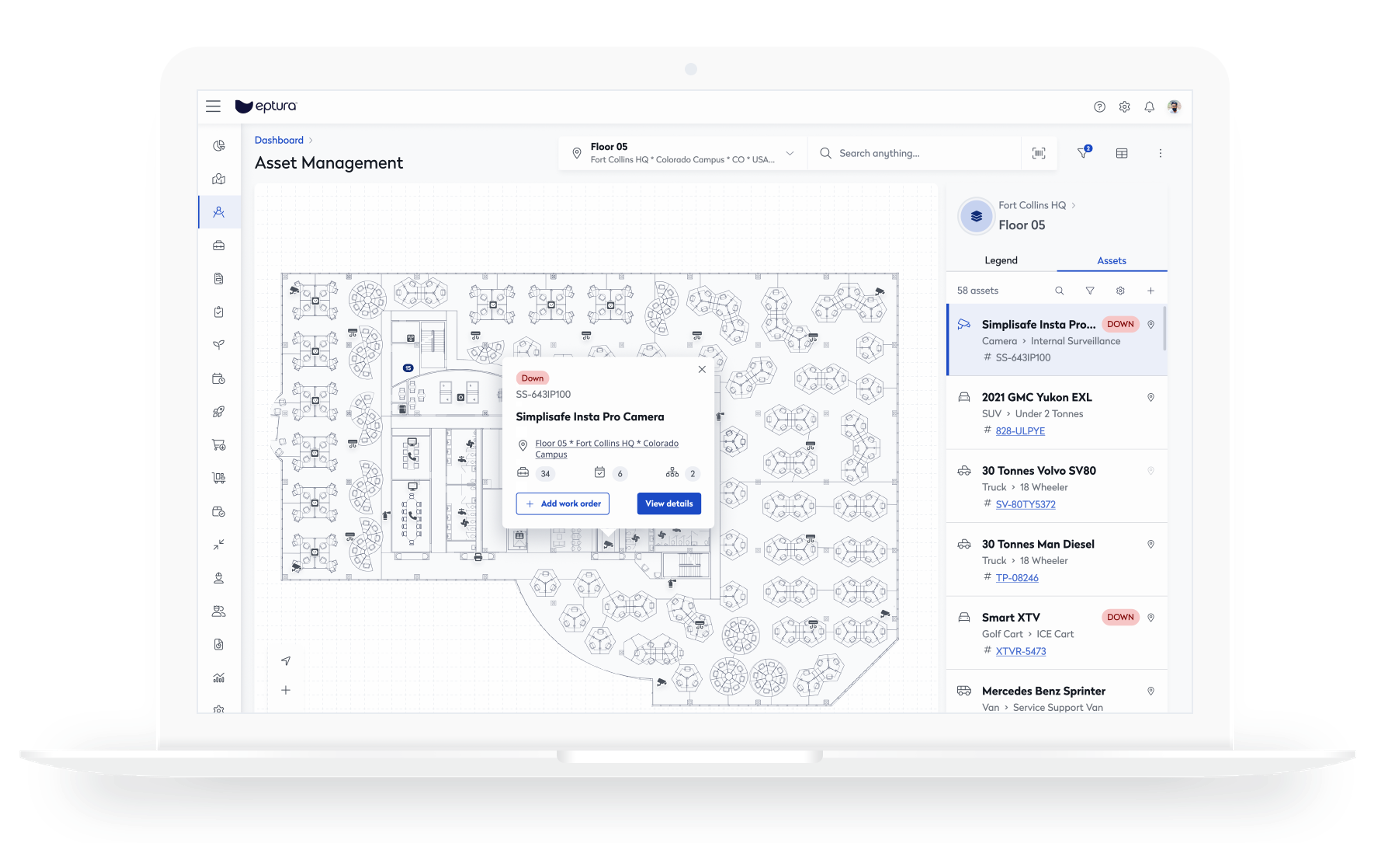Open the clipboard checklist sidebar icon

coord(219,312)
